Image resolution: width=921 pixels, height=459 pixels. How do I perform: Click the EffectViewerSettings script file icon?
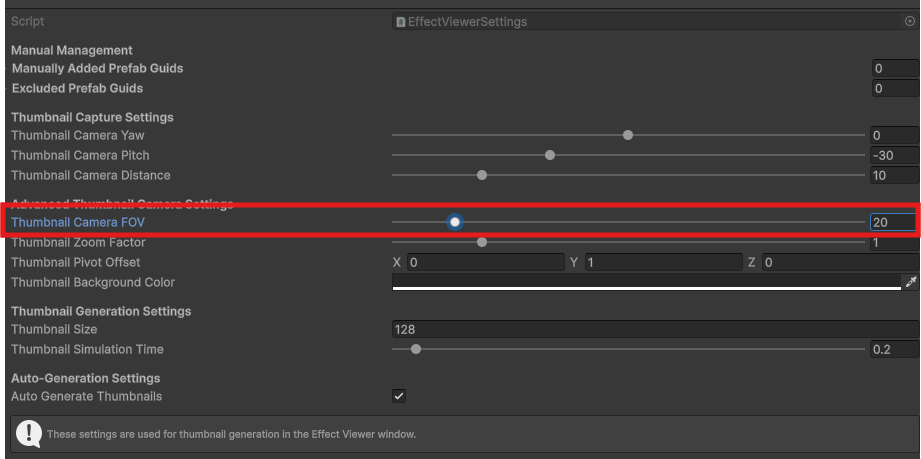(400, 22)
